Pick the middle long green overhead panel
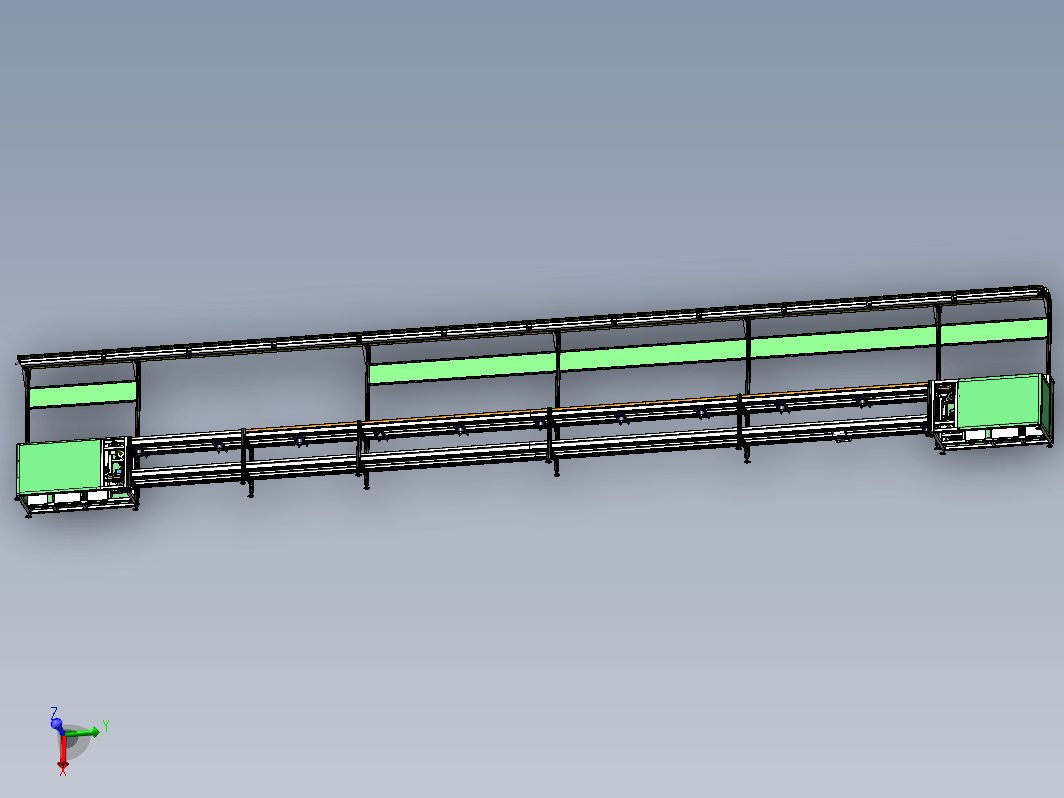Image resolution: width=1064 pixels, height=798 pixels. click(652, 354)
